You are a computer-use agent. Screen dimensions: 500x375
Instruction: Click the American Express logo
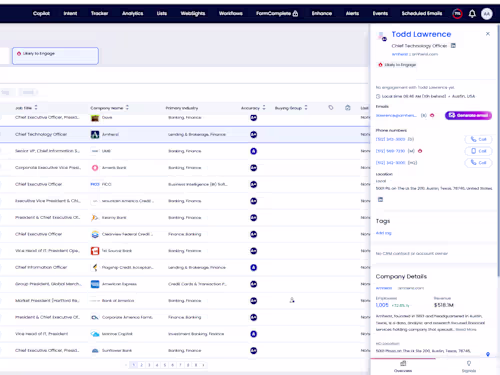[95, 284]
